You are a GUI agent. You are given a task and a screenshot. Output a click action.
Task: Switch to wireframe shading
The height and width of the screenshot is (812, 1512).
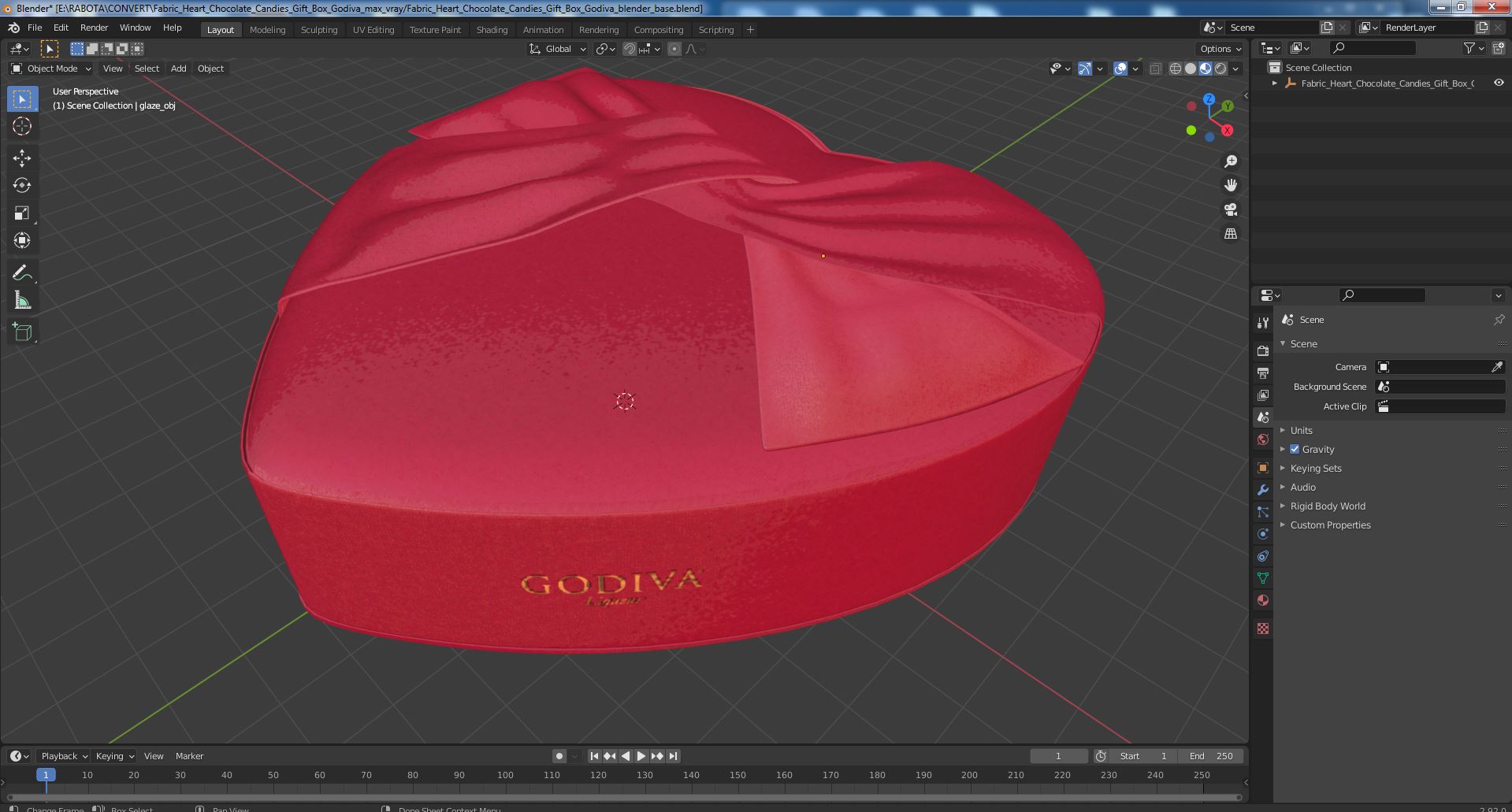point(1176,69)
